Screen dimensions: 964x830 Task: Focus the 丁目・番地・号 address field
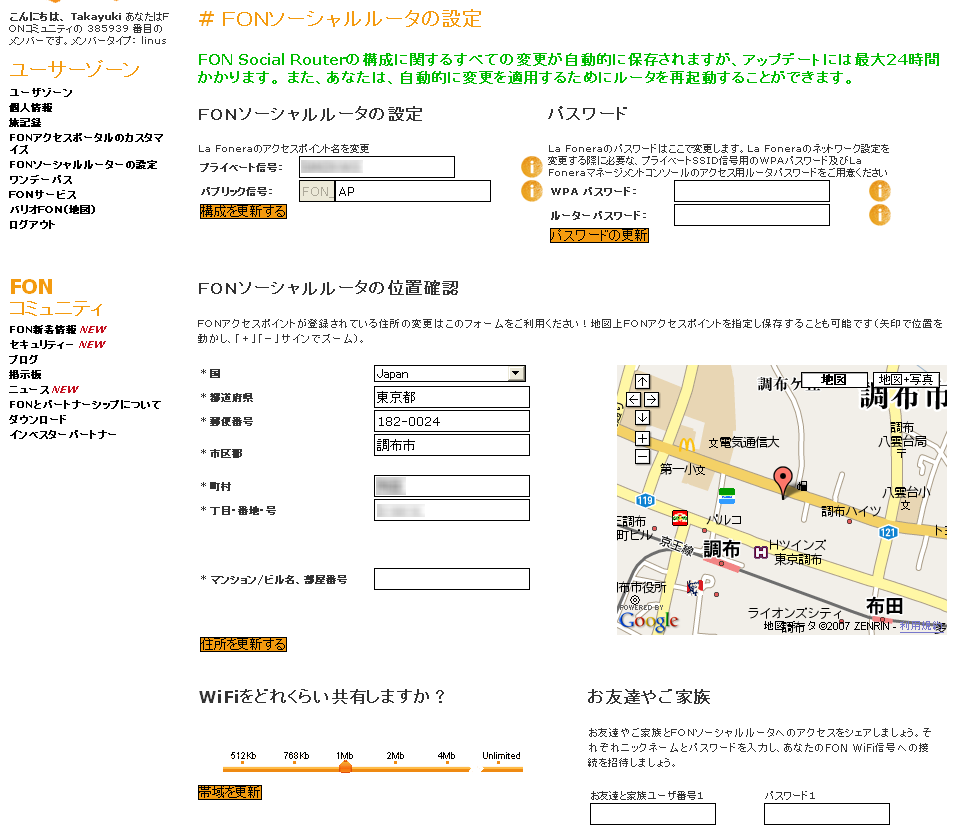[x=451, y=510]
